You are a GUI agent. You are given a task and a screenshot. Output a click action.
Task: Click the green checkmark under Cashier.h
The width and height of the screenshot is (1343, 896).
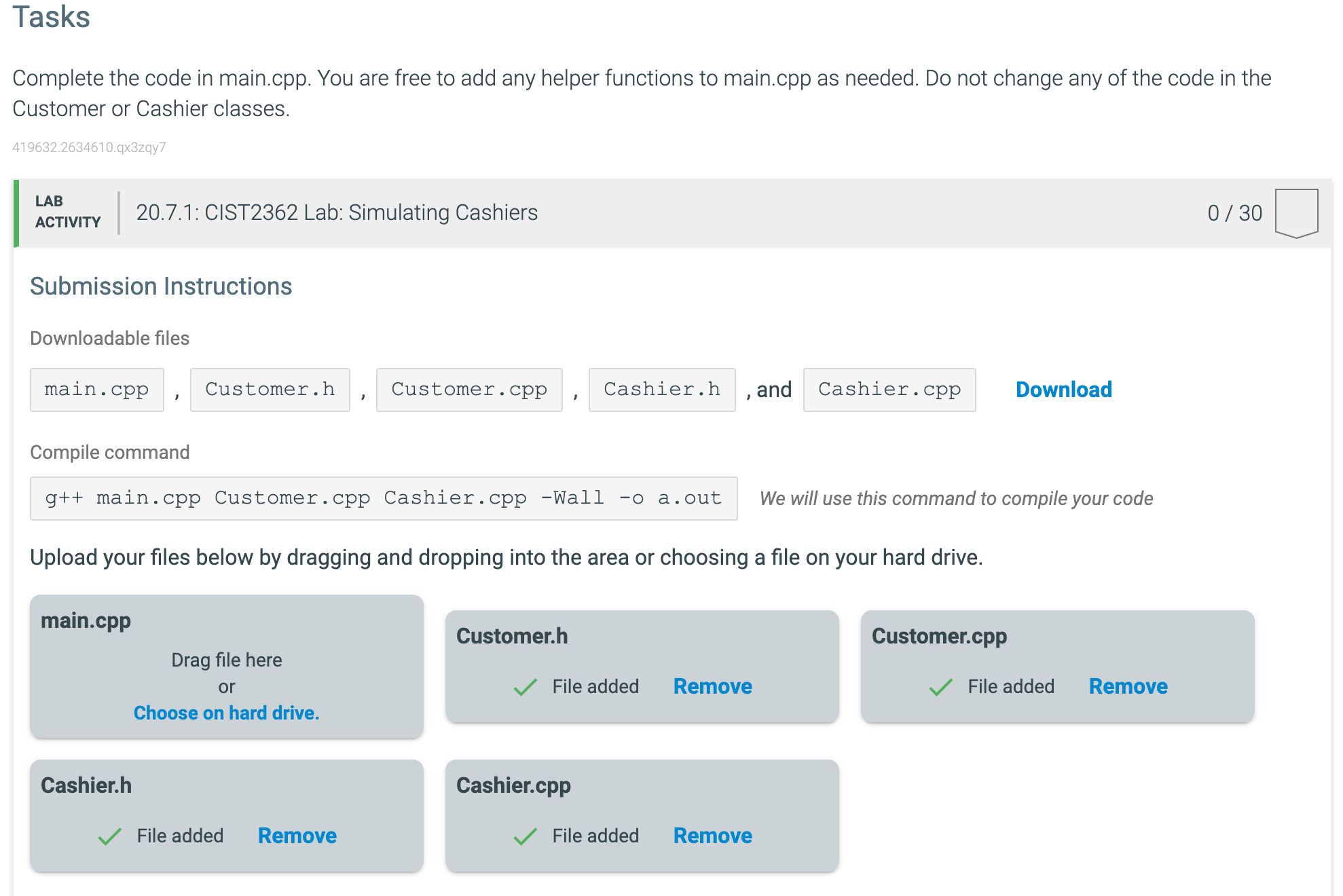pos(110,836)
